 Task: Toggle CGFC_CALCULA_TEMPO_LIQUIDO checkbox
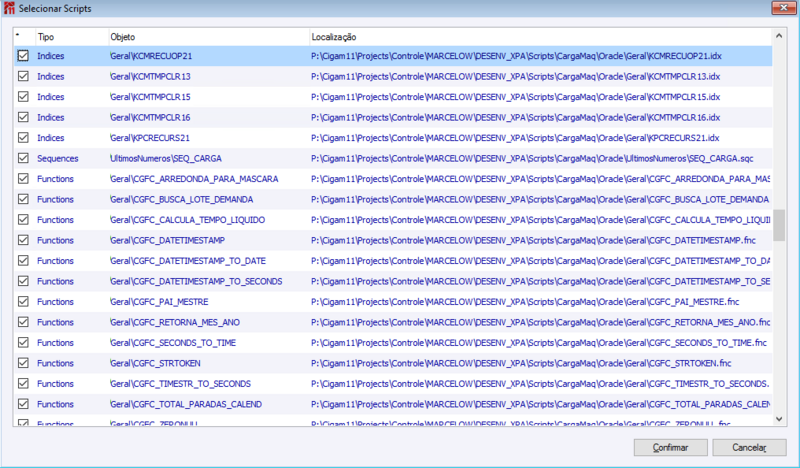(x=23, y=219)
